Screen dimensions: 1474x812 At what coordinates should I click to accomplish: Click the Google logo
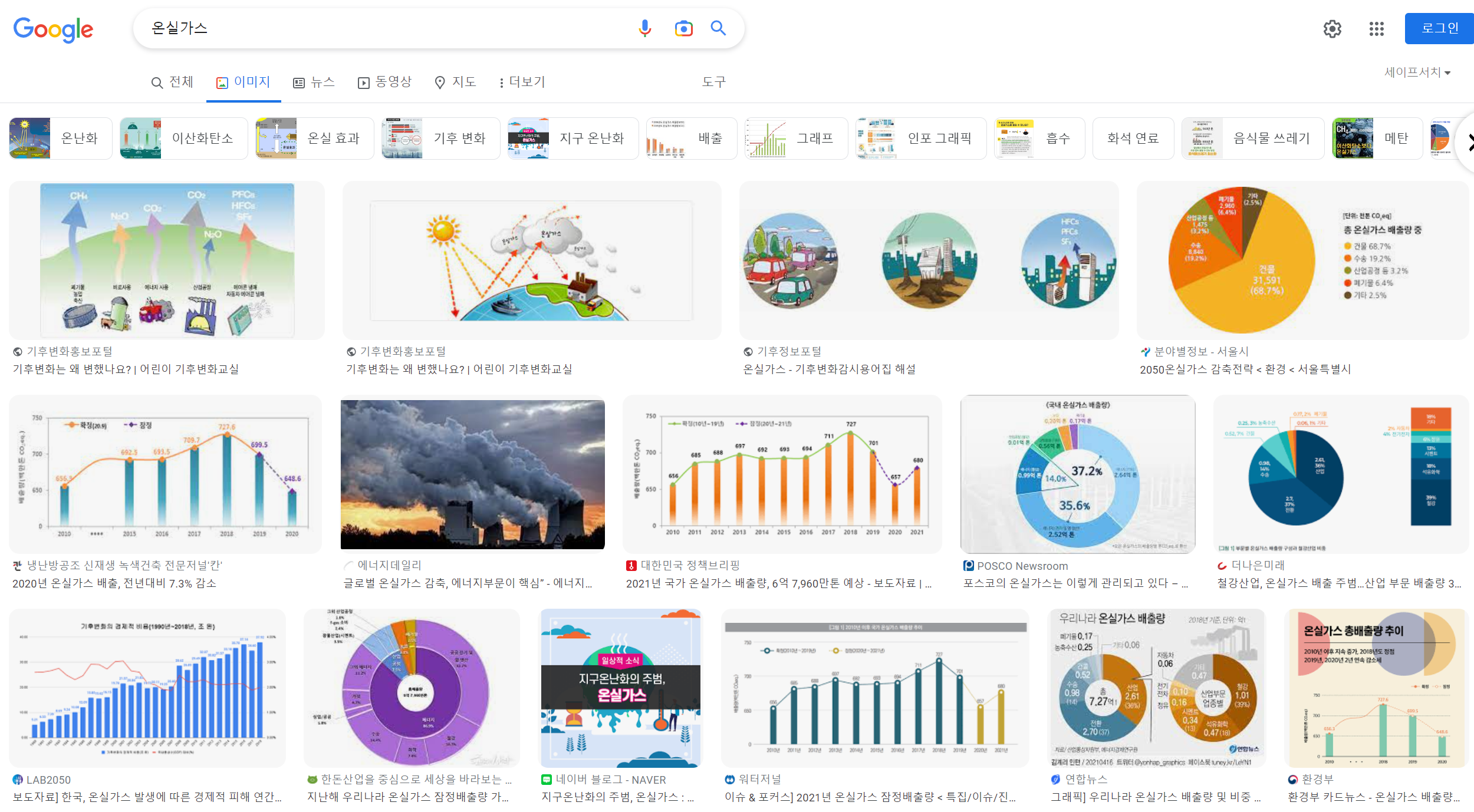53,29
